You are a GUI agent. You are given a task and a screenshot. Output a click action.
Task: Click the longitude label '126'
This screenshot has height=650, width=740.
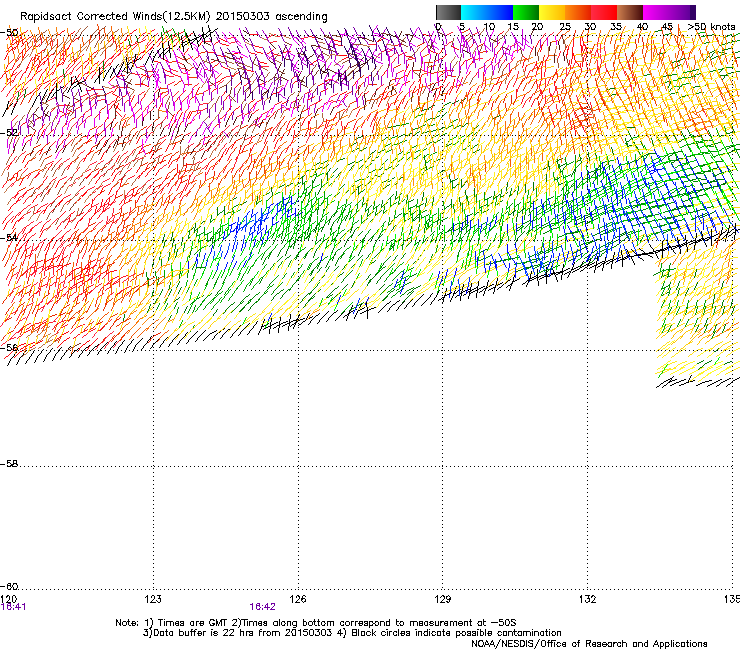[298, 599]
